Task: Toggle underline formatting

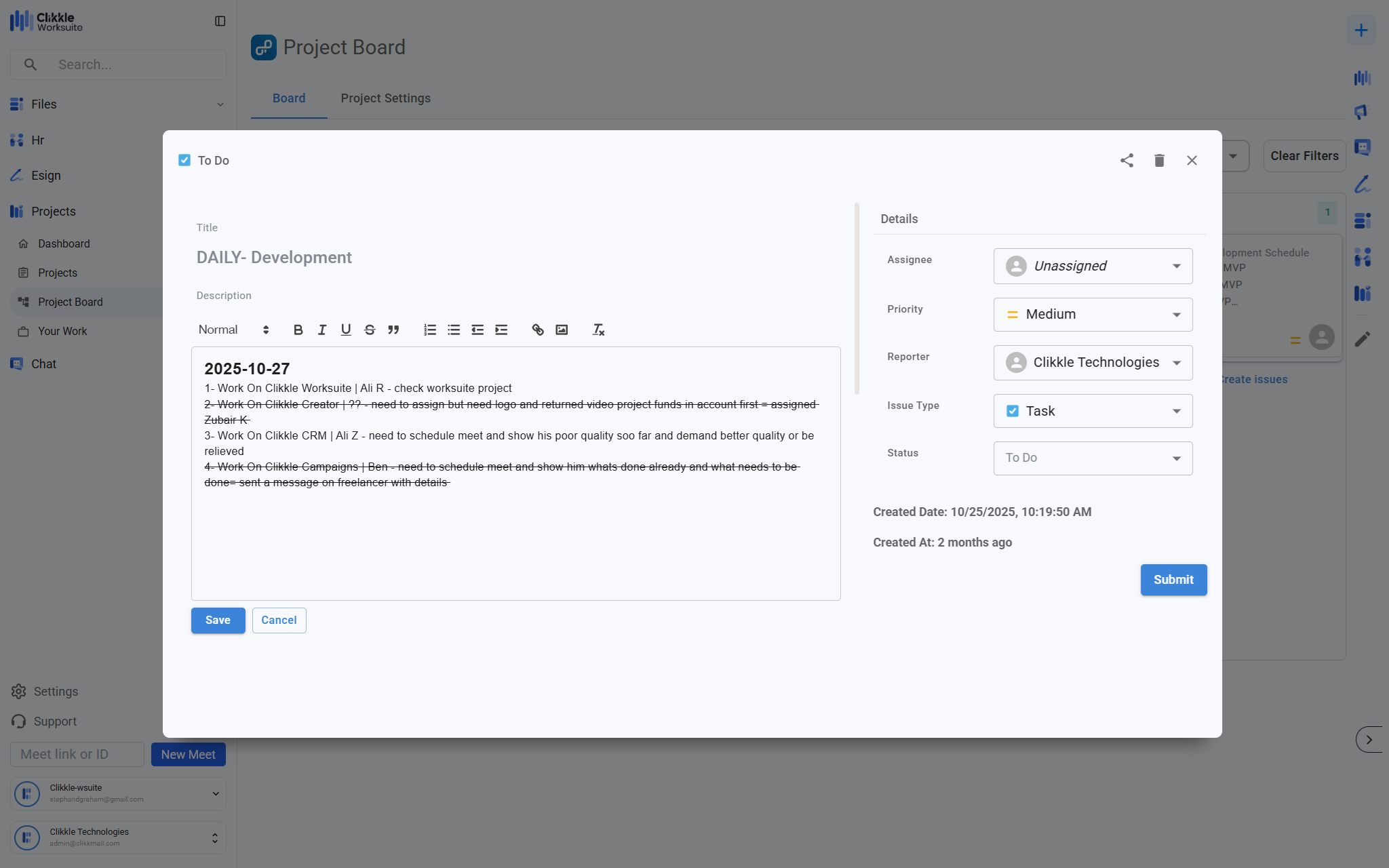Action: [x=346, y=330]
